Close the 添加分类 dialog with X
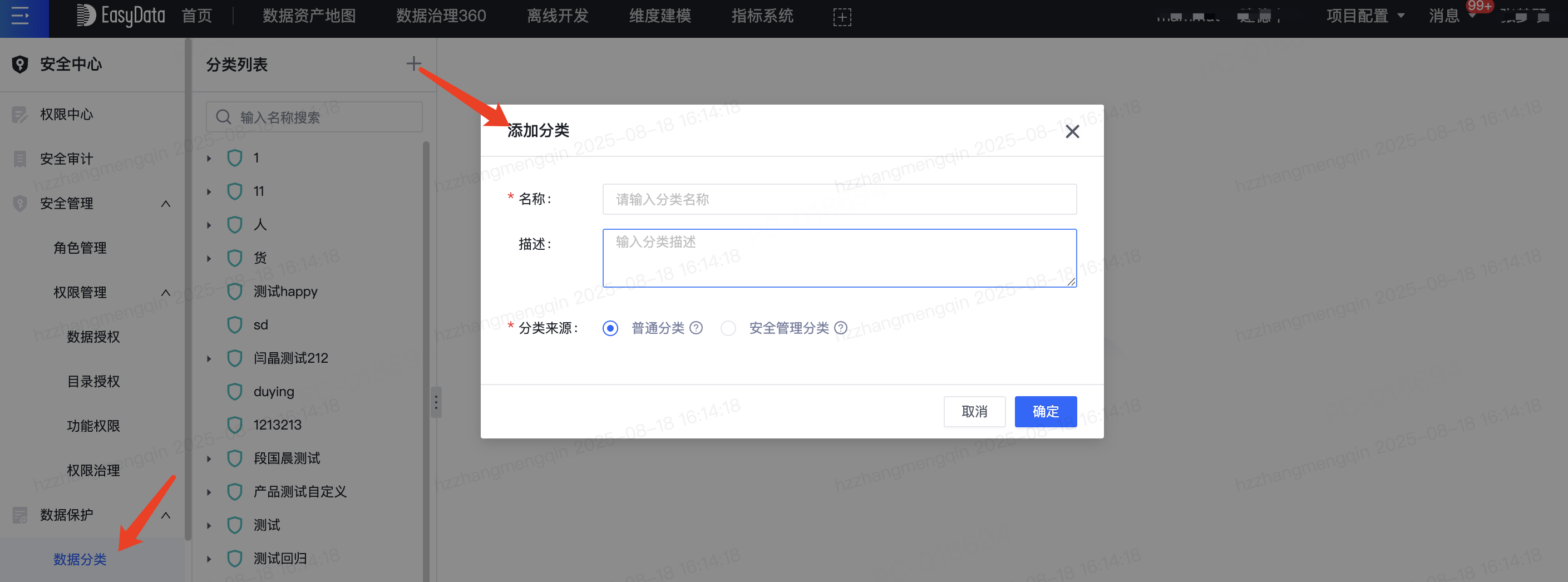1568x582 pixels. pos(1072,131)
